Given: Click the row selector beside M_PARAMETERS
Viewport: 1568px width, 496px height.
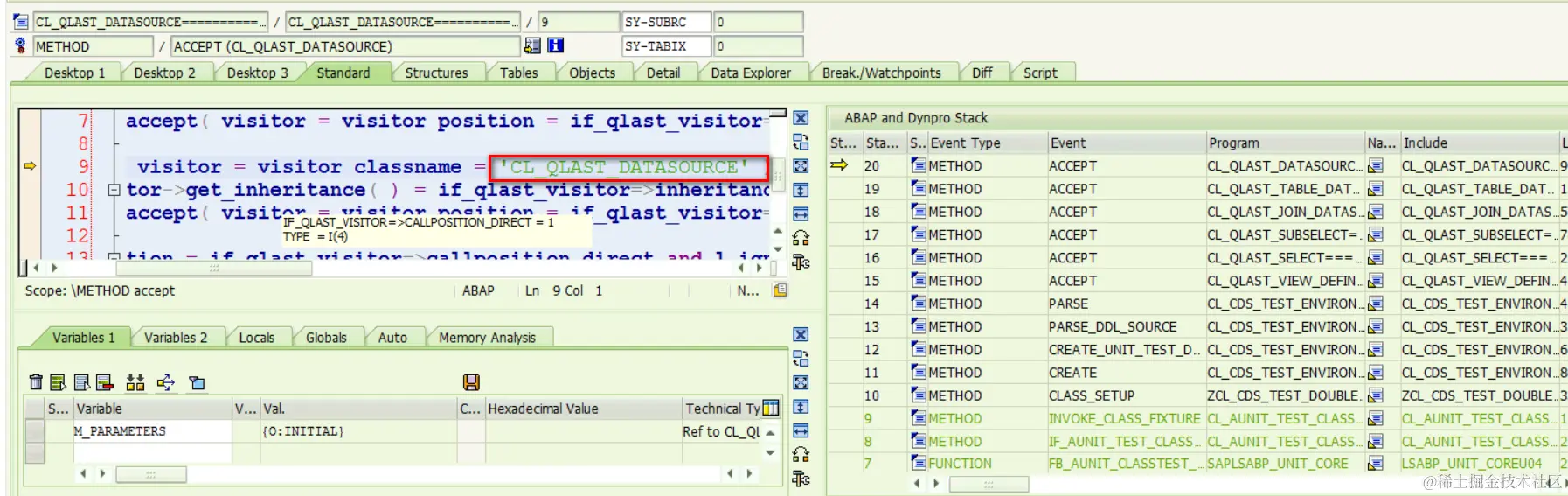Looking at the screenshot, I should coord(35,431).
